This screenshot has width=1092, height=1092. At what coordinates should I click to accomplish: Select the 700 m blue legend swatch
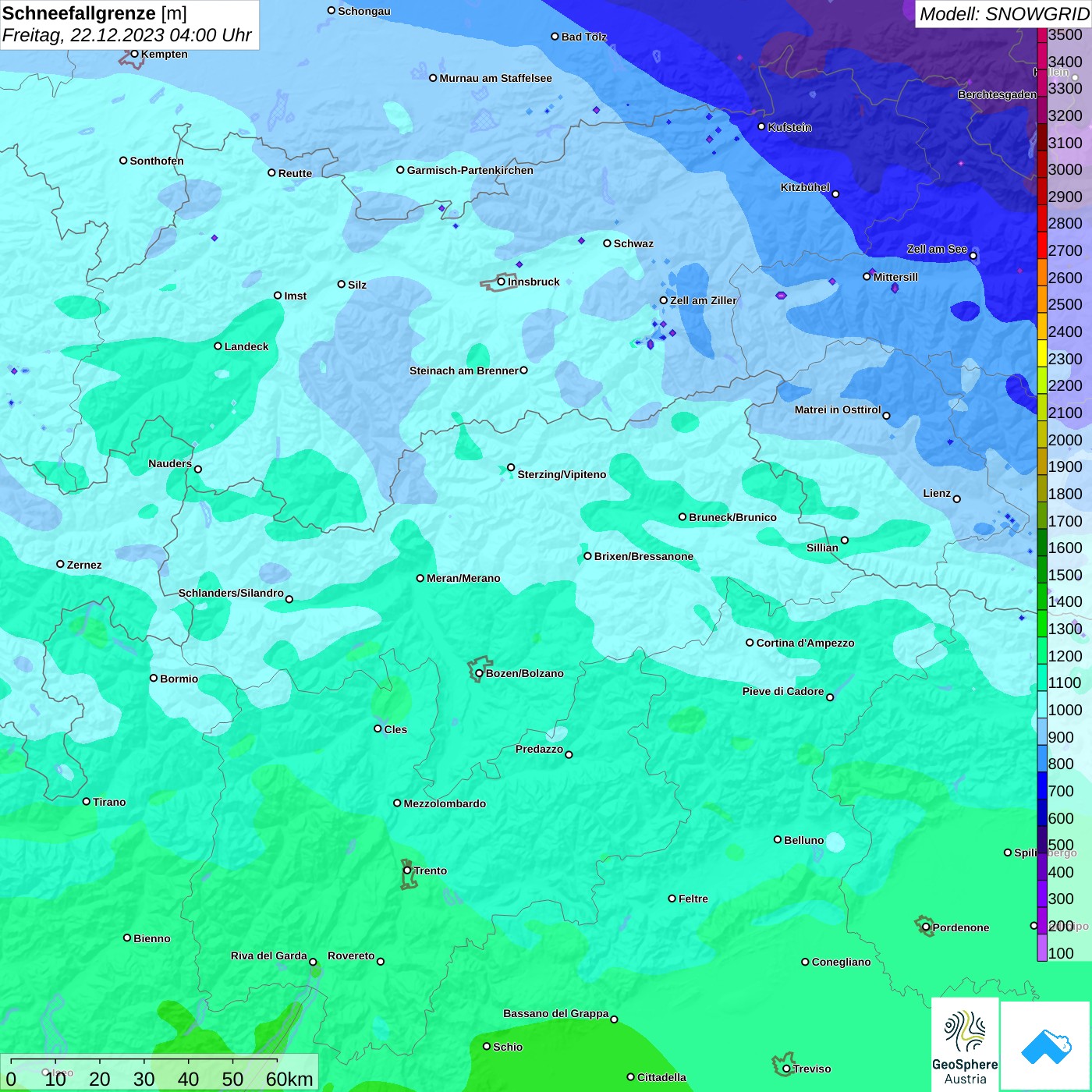tap(1041, 785)
